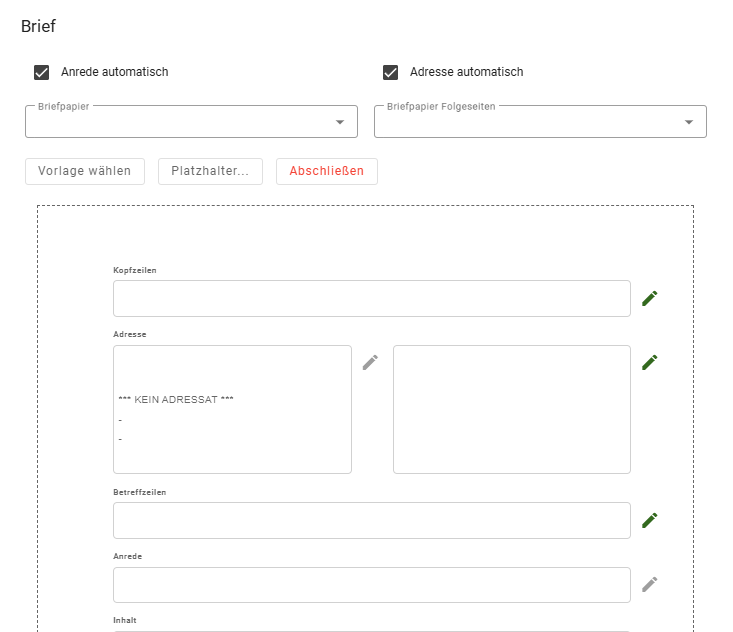This screenshot has width=733, height=632.
Task: Click the gray pencil next to recipient address box
Action: pyautogui.click(x=370, y=362)
